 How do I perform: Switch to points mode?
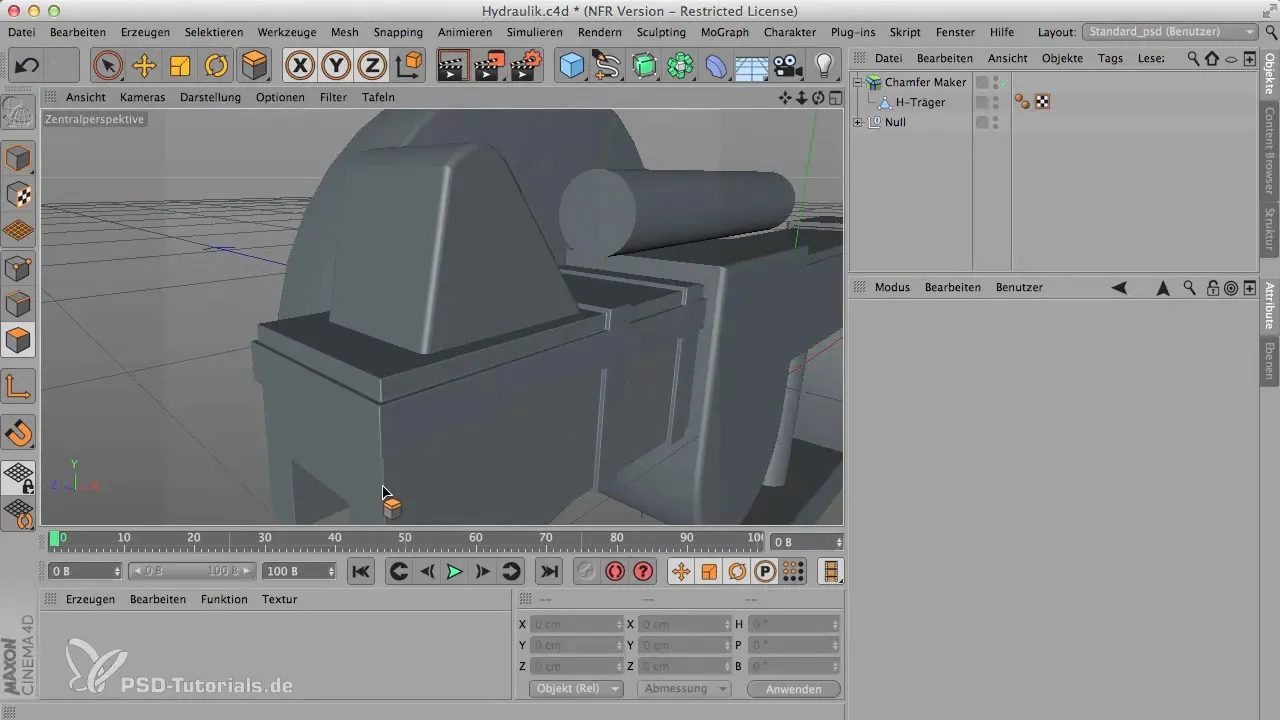click(x=18, y=268)
